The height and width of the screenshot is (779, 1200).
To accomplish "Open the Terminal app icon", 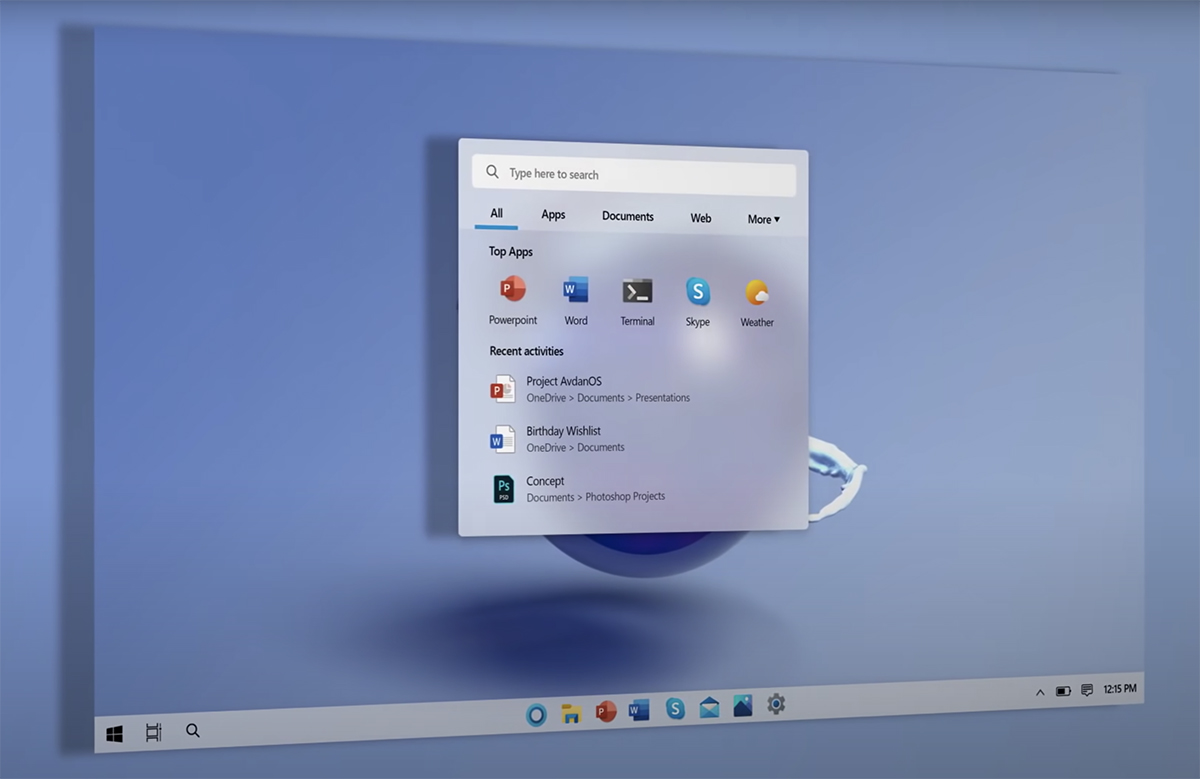I will pyautogui.click(x=637, y=292).
